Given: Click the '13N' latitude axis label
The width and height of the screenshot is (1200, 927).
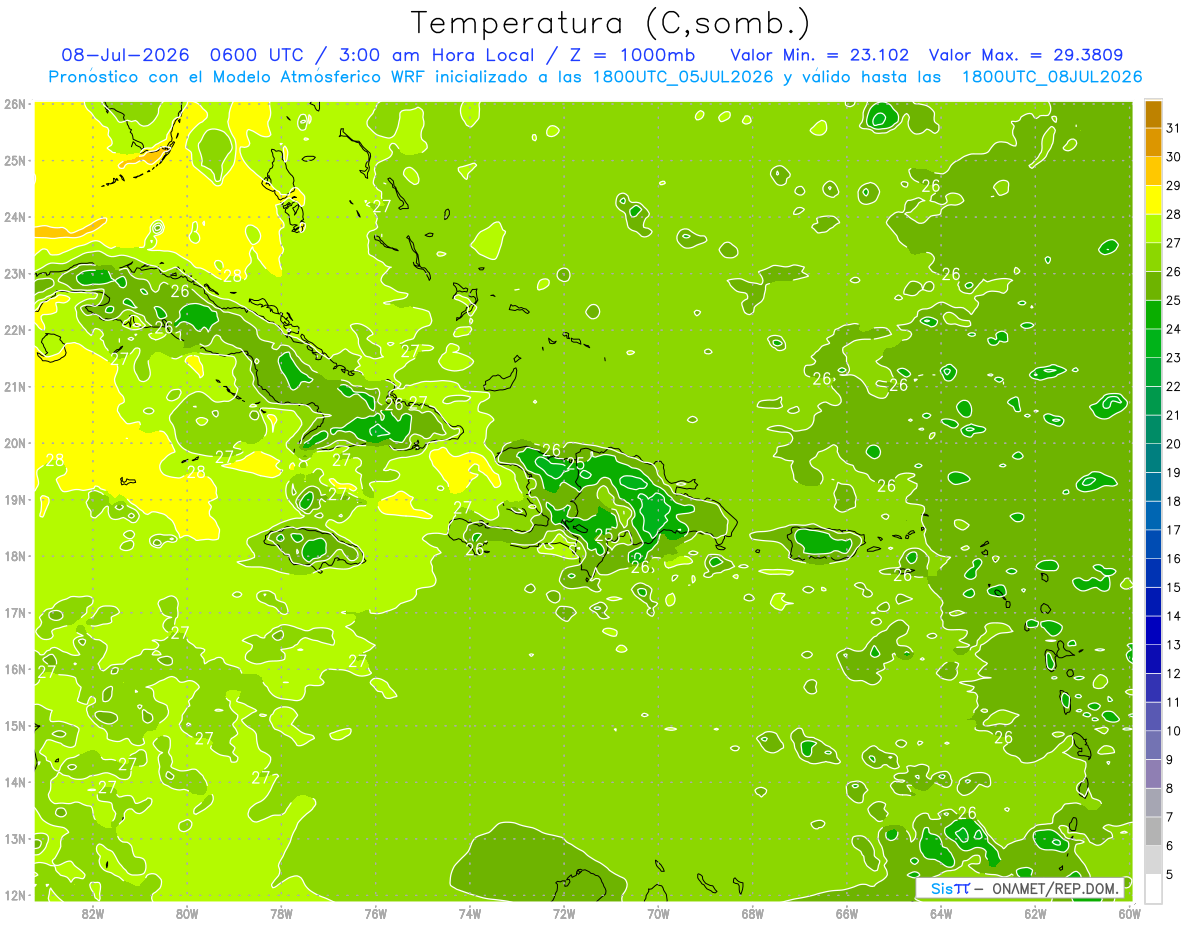Looking at the screenshot, I should pyautogui.click(x=14, y=839).
